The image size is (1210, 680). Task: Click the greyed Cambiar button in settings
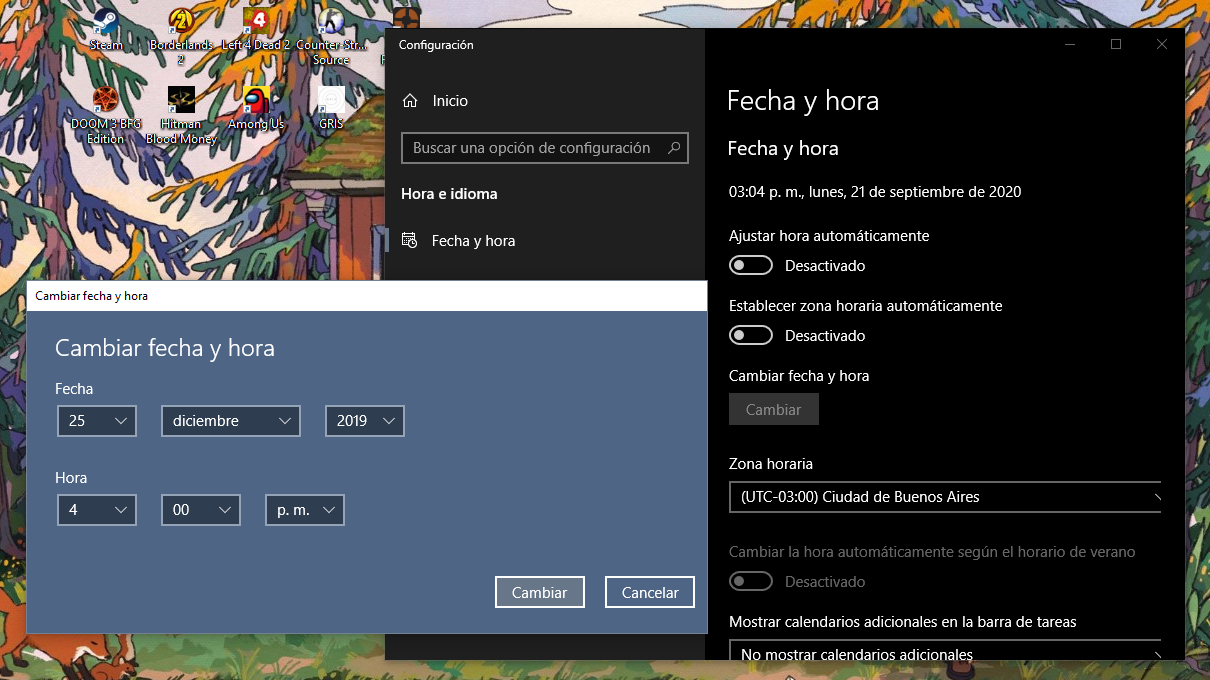774,409
